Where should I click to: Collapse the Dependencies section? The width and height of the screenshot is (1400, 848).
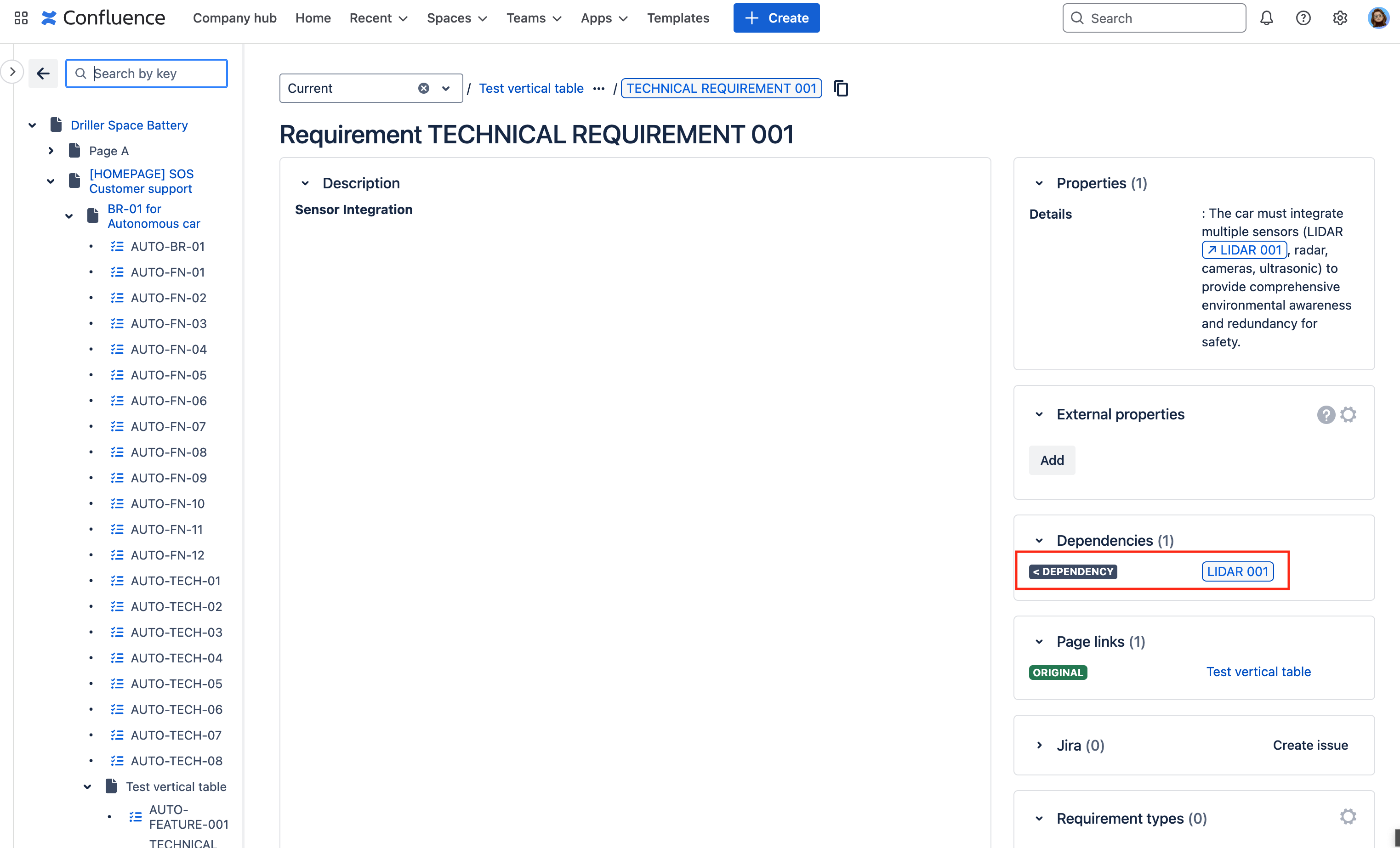tap(1039, 540)
